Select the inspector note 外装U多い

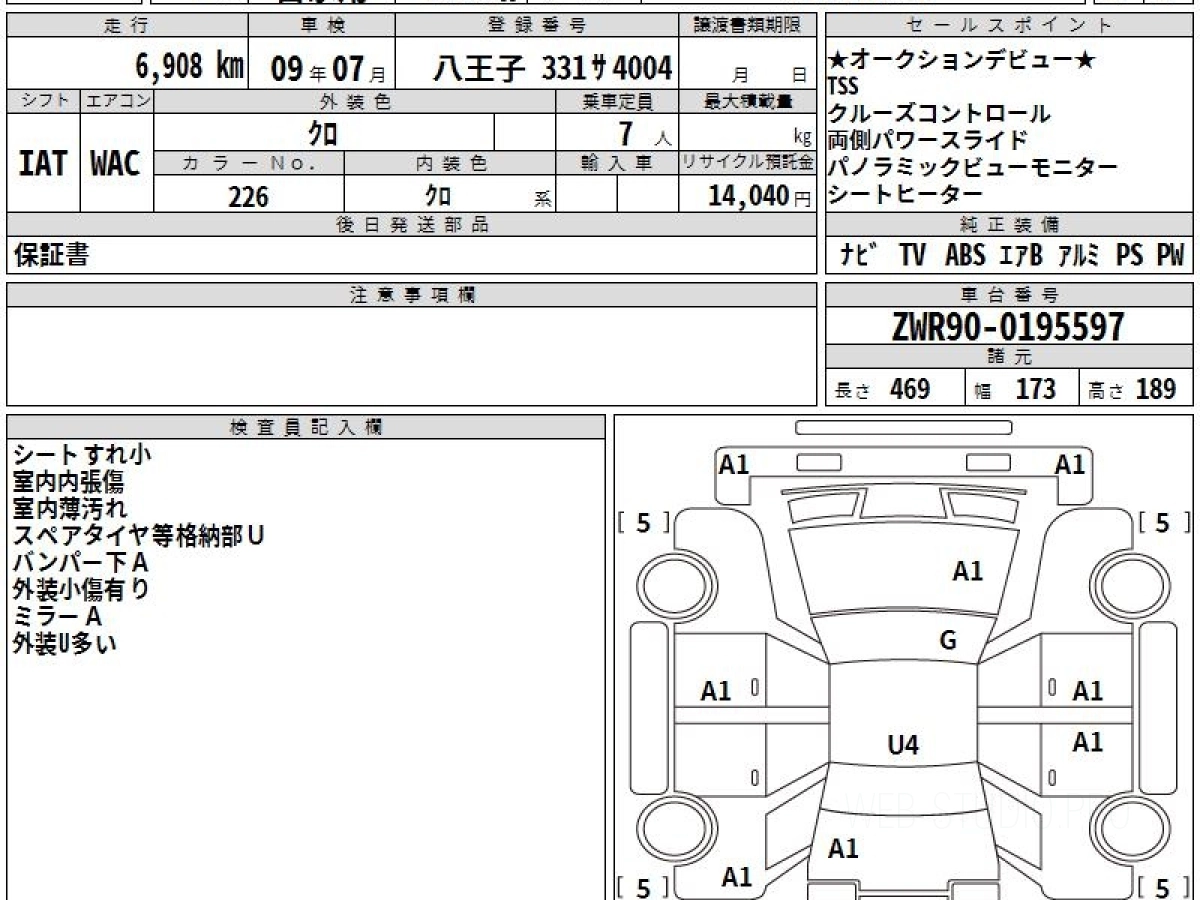tap(64, 643)
